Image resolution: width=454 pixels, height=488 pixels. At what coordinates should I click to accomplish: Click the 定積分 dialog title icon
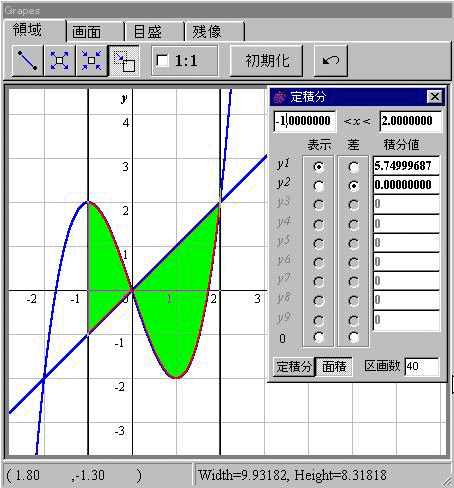(280, 97)
